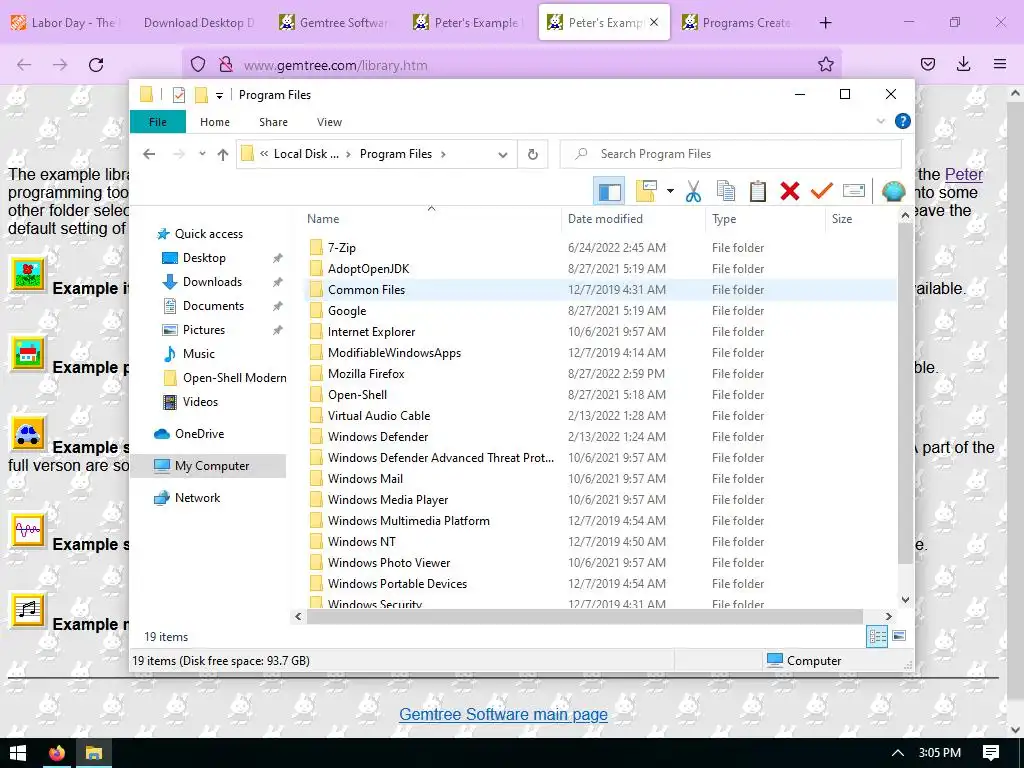Select Videos in navigation pane
1024x768 pixels.
[200, 402]
